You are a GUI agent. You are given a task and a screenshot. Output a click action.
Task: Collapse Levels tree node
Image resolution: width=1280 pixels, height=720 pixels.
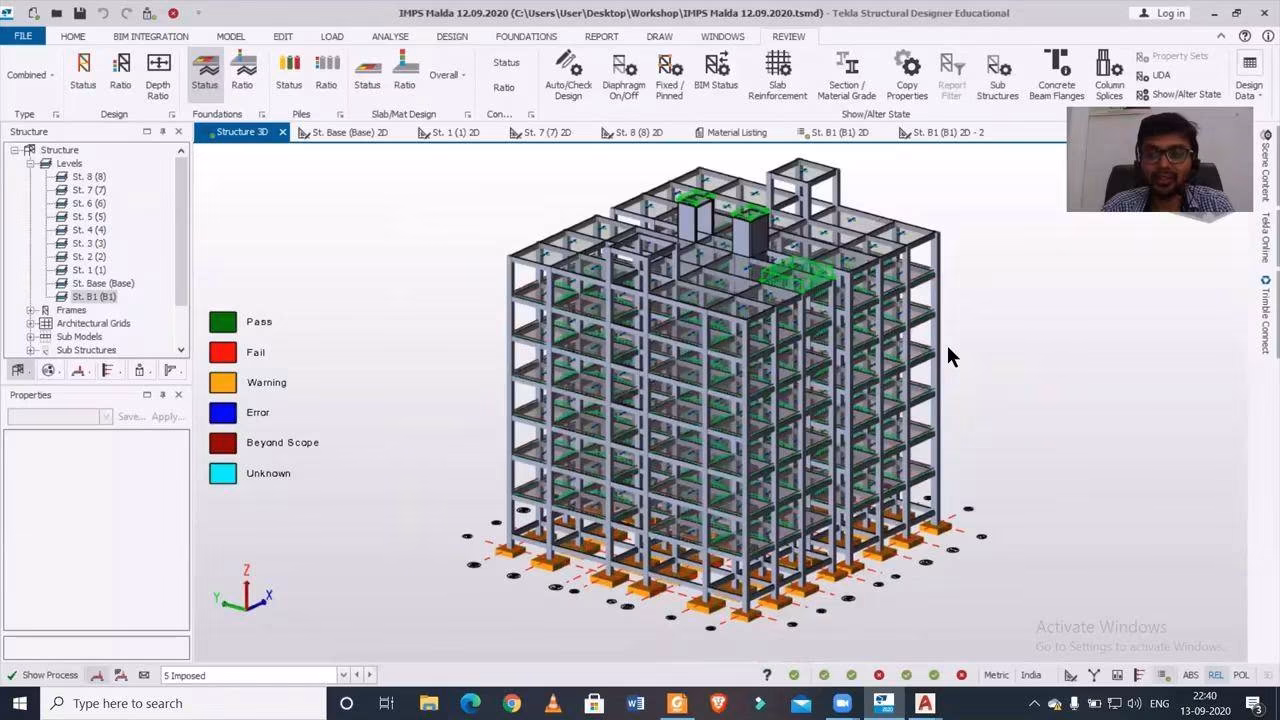30,163
